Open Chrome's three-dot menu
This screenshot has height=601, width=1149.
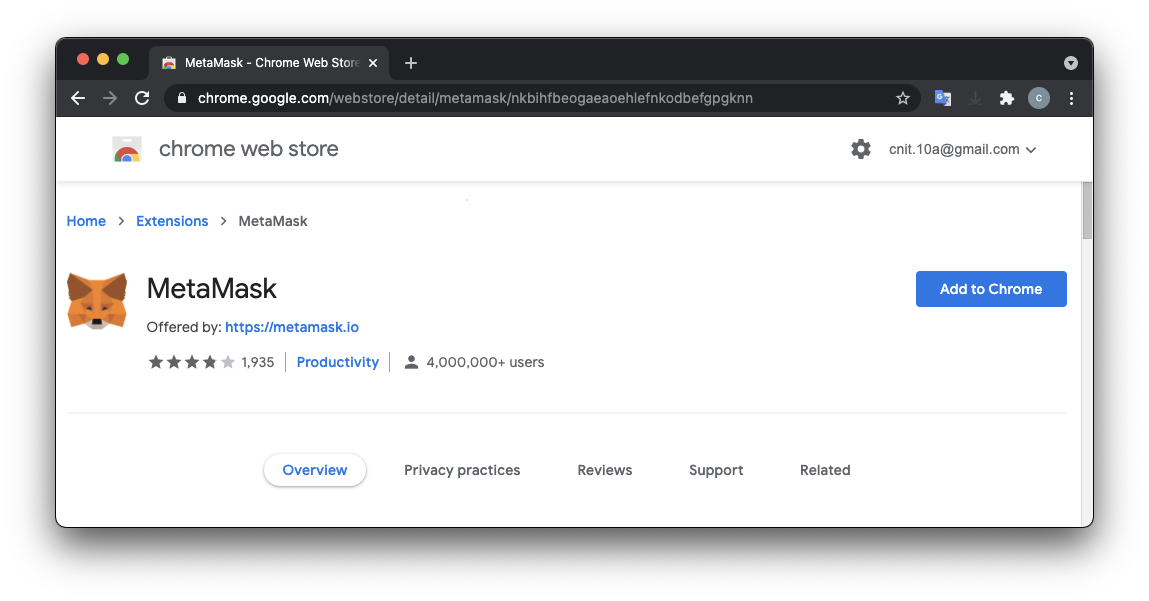pos(1071,98)
